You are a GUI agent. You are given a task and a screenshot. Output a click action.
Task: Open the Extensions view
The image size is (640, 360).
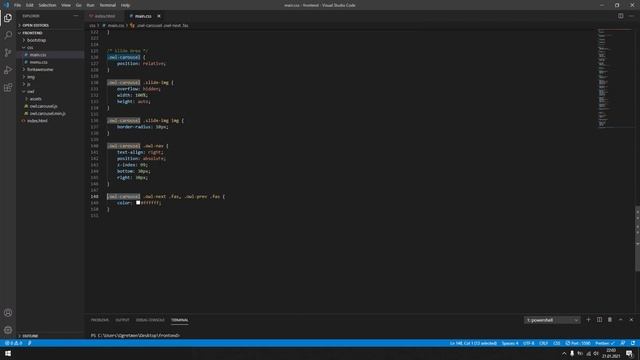tap(8, 88)
